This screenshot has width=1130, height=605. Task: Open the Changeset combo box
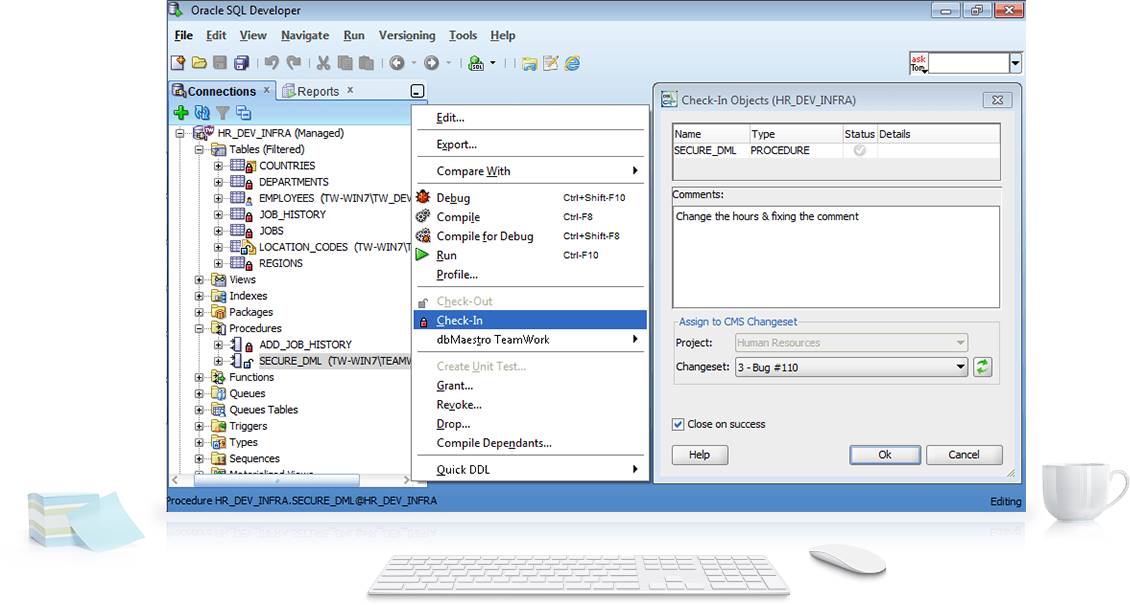pos(851,367)
